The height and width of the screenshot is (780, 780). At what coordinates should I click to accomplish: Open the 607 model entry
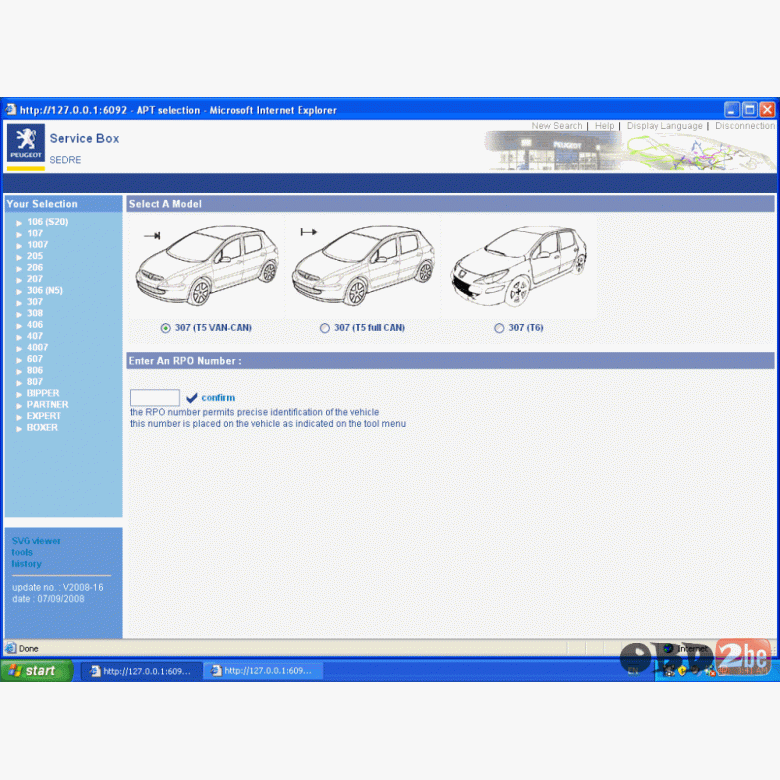[x=35, y=359]
